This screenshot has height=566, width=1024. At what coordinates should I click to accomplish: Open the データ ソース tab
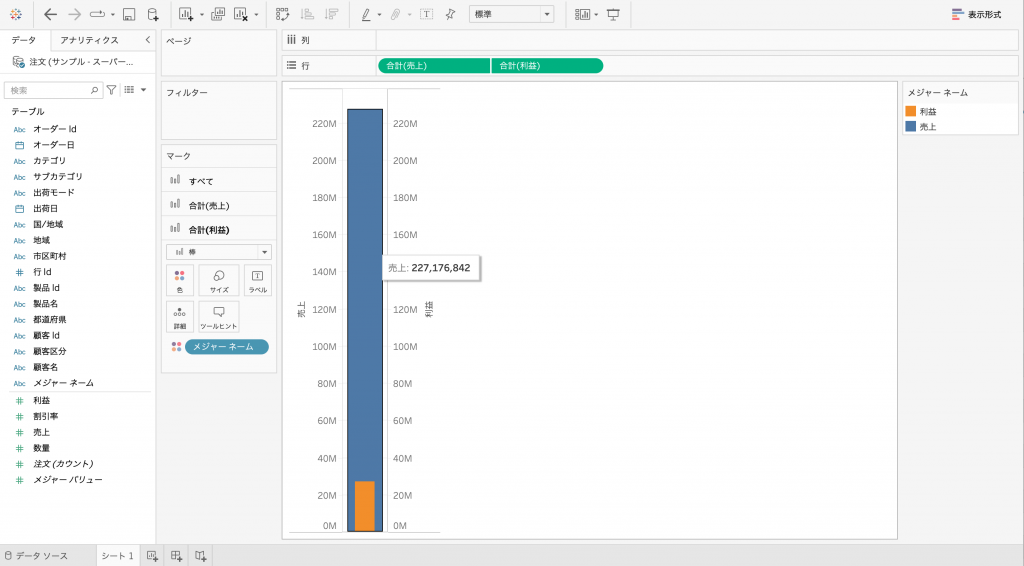pyautogui.click(x=36, y=556)
